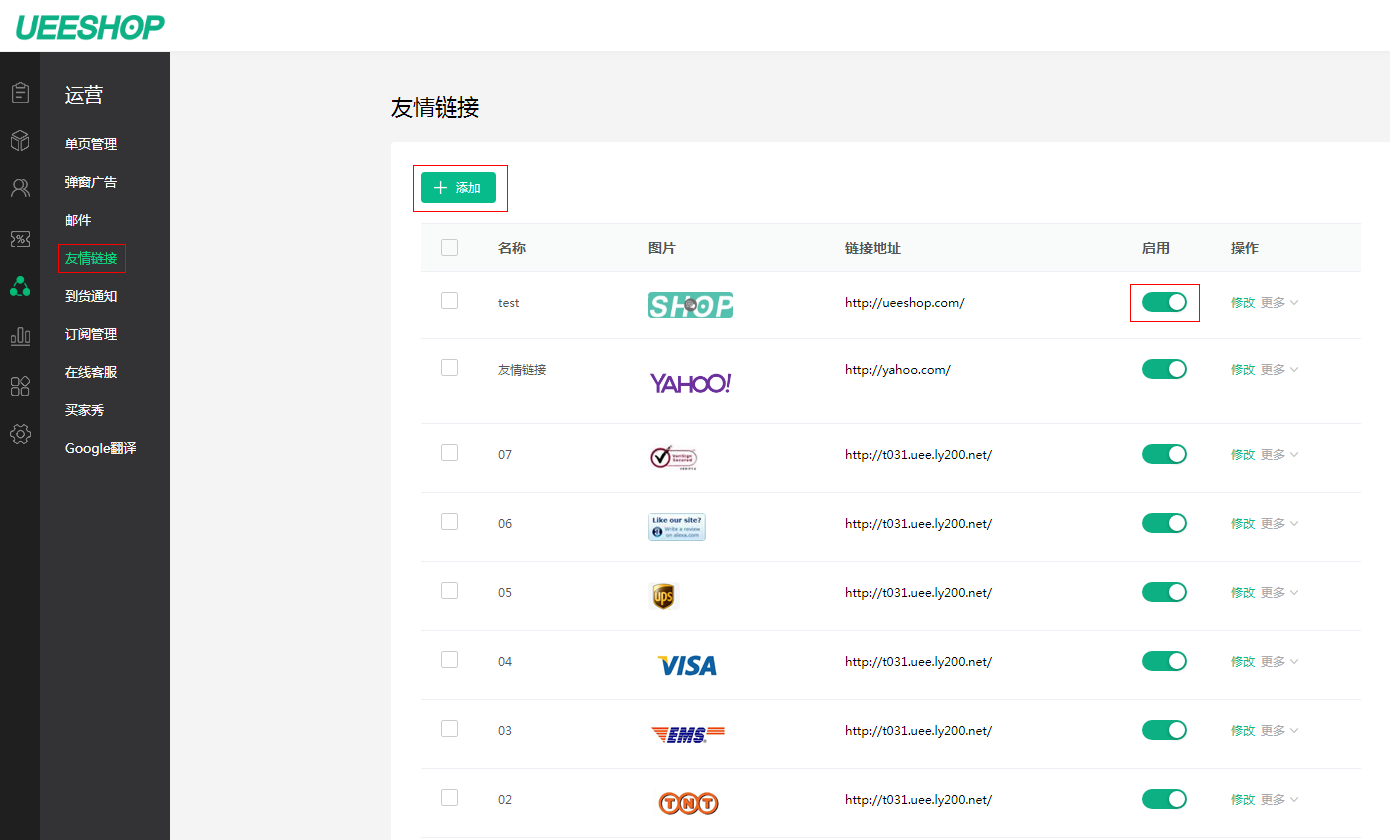Select 友情链接 menu item
This screenshot has height=840, width=1390.
click(91, 258)
